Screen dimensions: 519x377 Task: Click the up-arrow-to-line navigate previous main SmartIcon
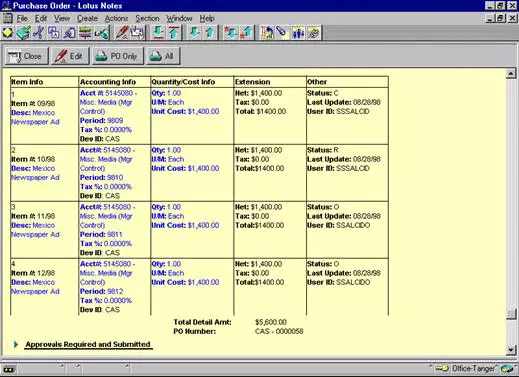[173, 33]
